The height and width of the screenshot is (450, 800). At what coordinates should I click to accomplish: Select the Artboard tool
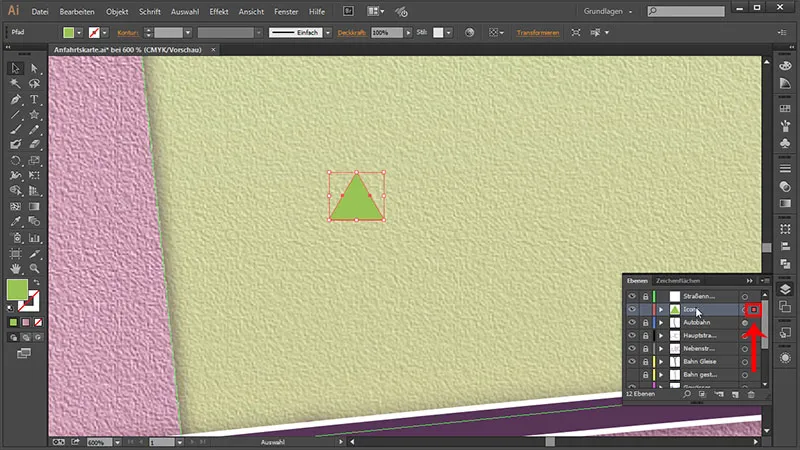(15, 253)
